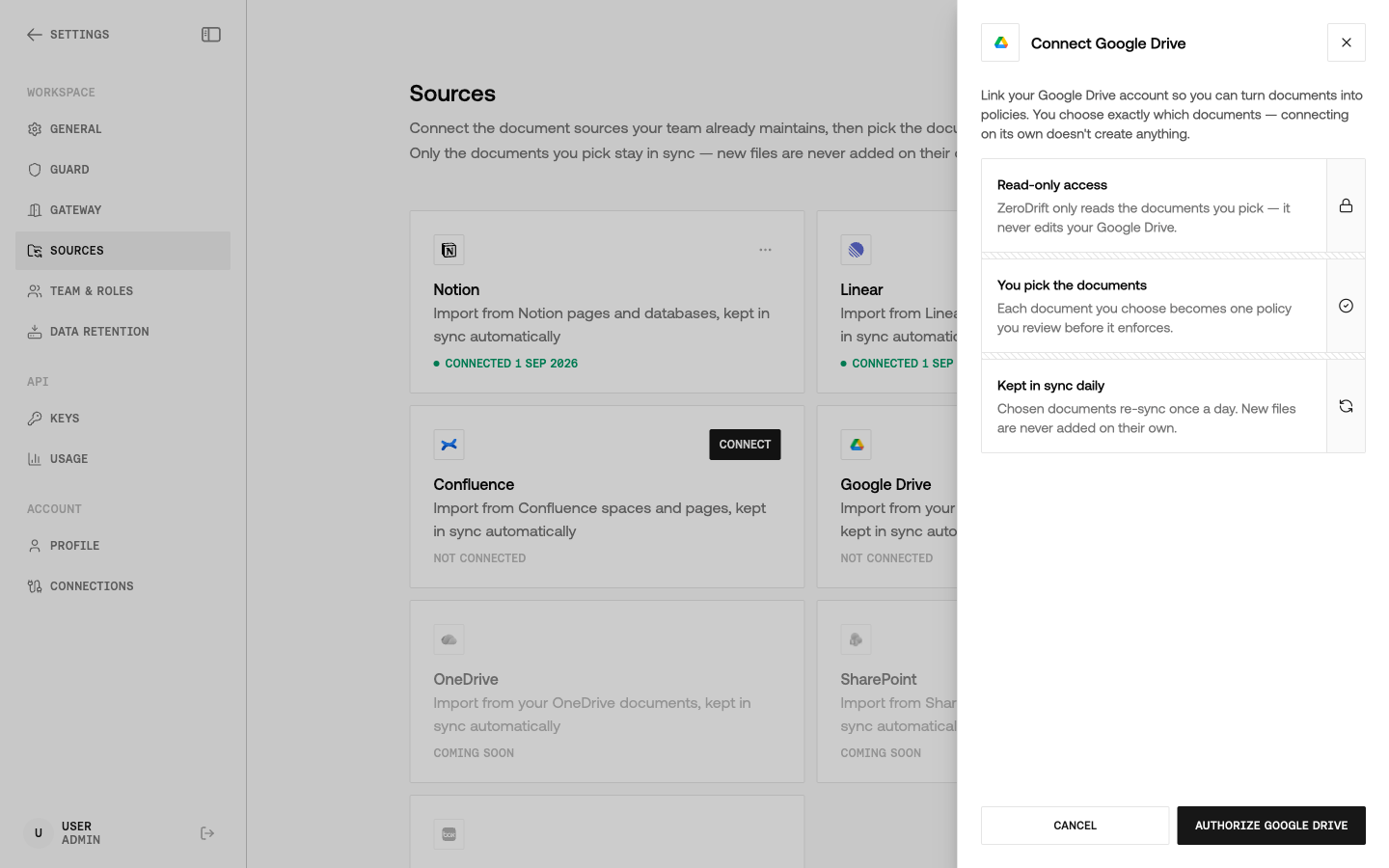Click the Notion card title

[x=456, y=289]
